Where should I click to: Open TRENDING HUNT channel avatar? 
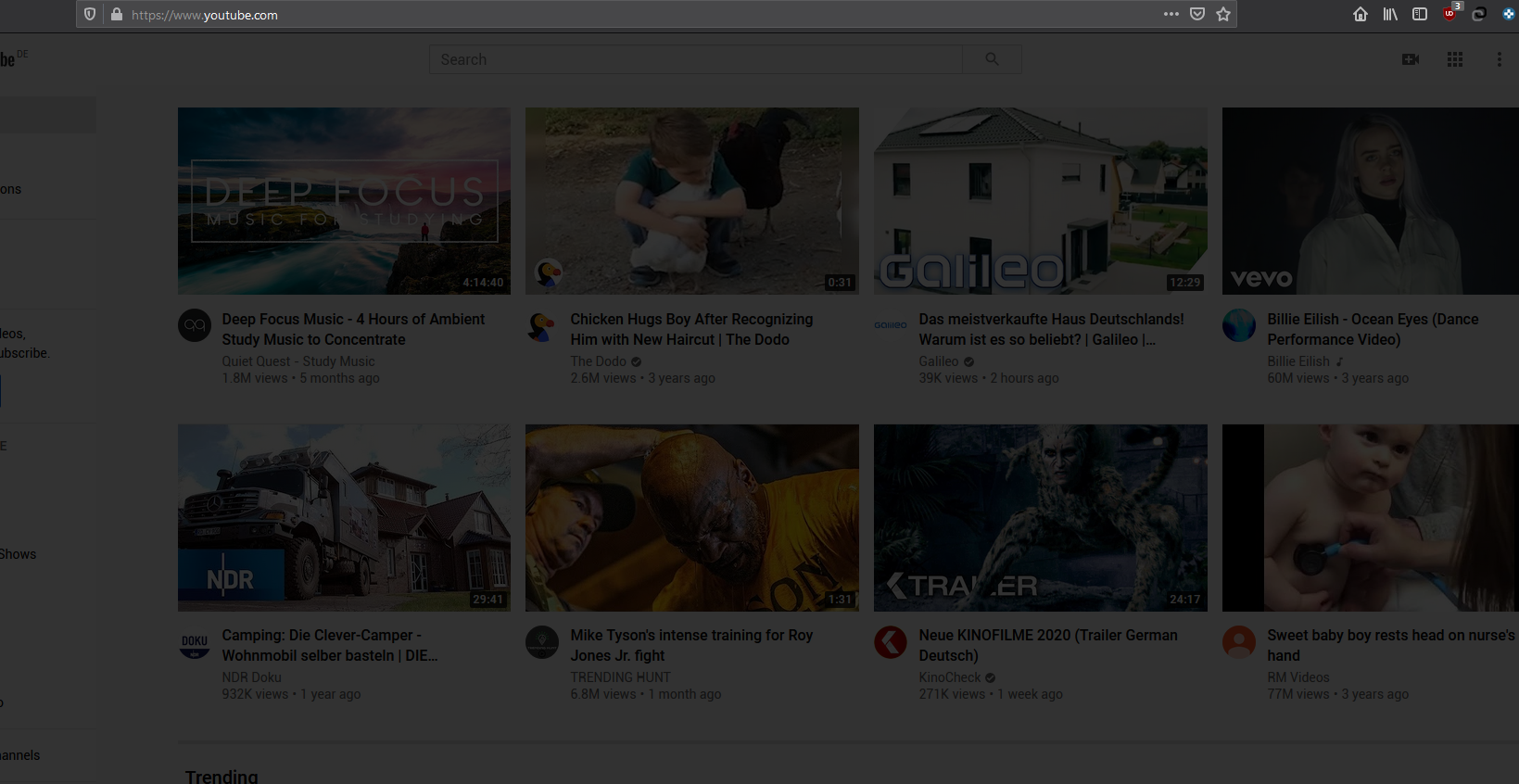click(542, 642)
